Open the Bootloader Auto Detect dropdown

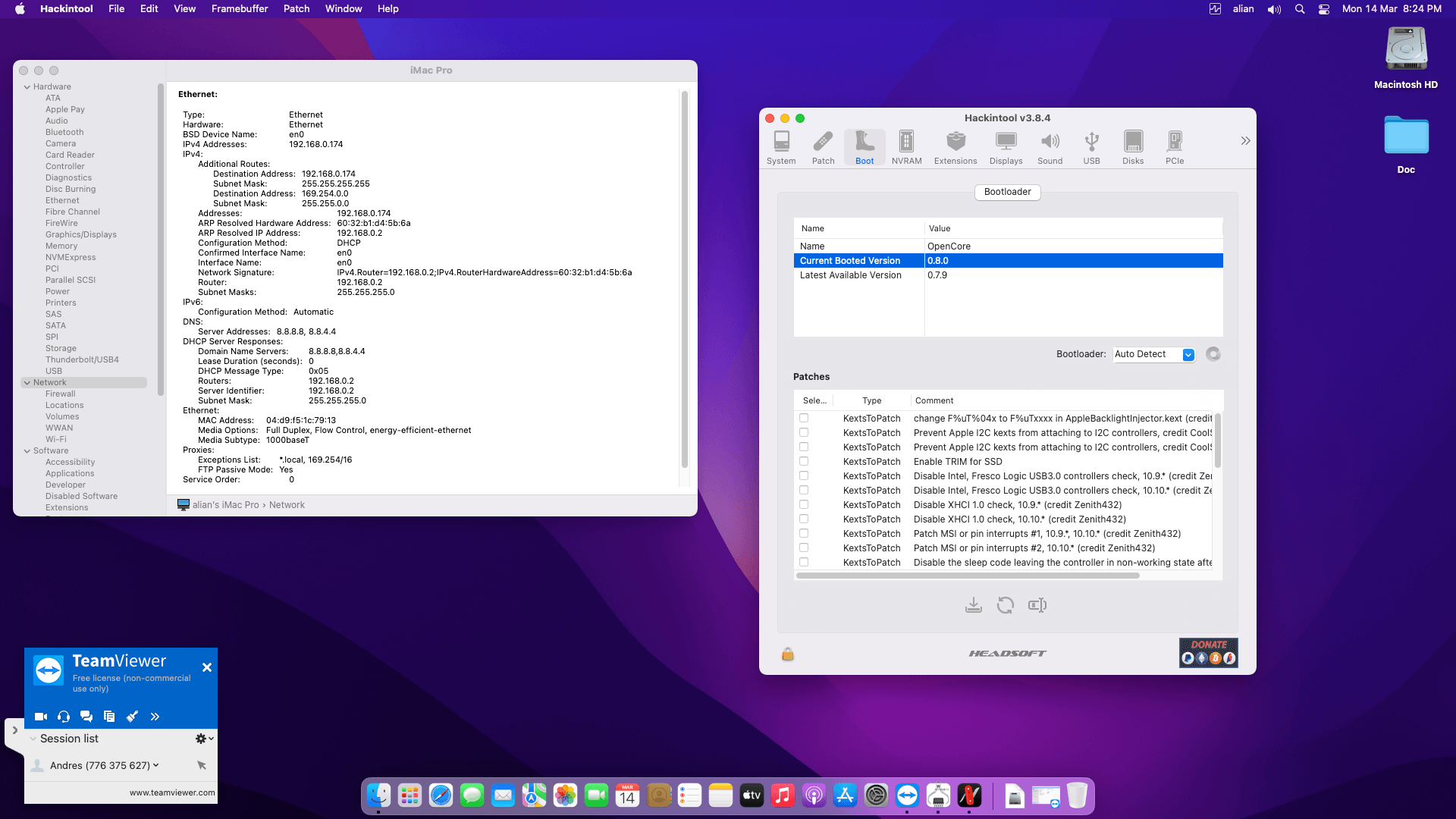click(x=1154, y=354)
